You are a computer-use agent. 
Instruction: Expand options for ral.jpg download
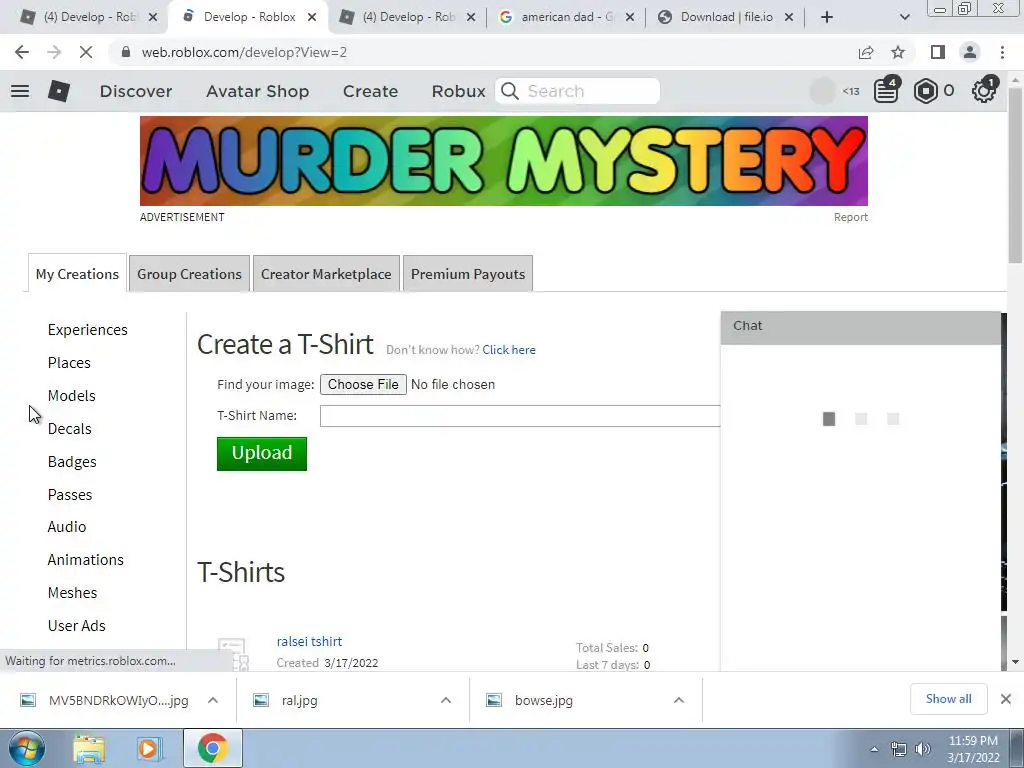tap(446, 700)
